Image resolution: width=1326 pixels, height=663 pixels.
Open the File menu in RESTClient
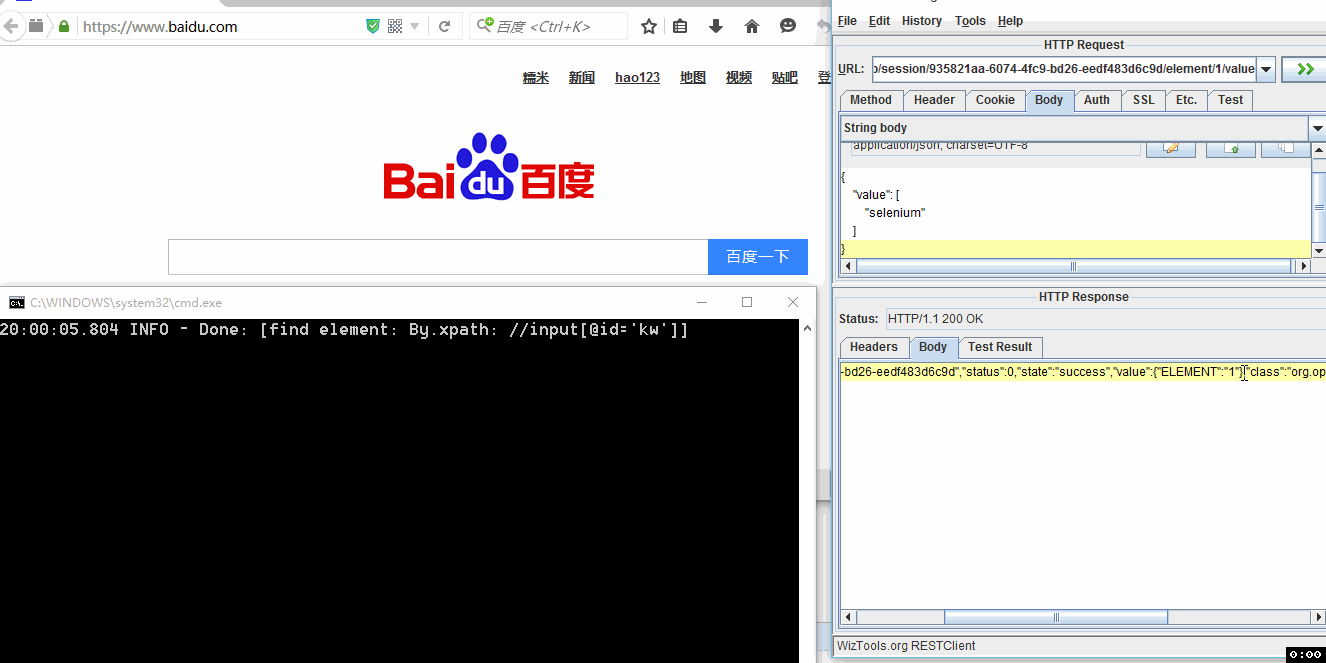847,21
